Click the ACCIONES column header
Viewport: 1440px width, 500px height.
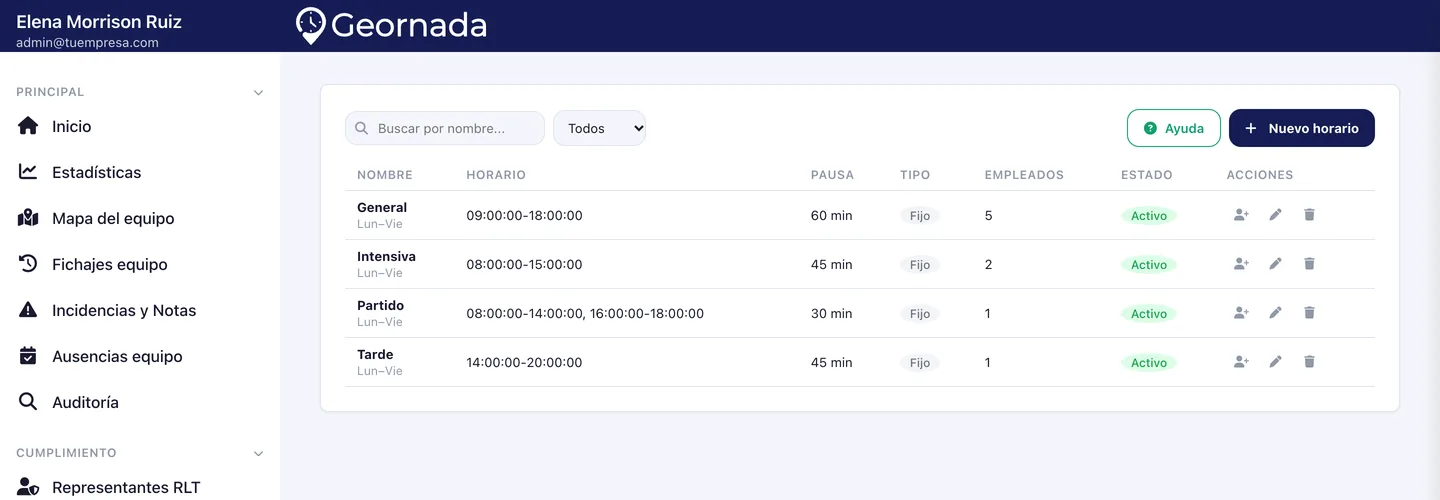[x=1260, y=175]
